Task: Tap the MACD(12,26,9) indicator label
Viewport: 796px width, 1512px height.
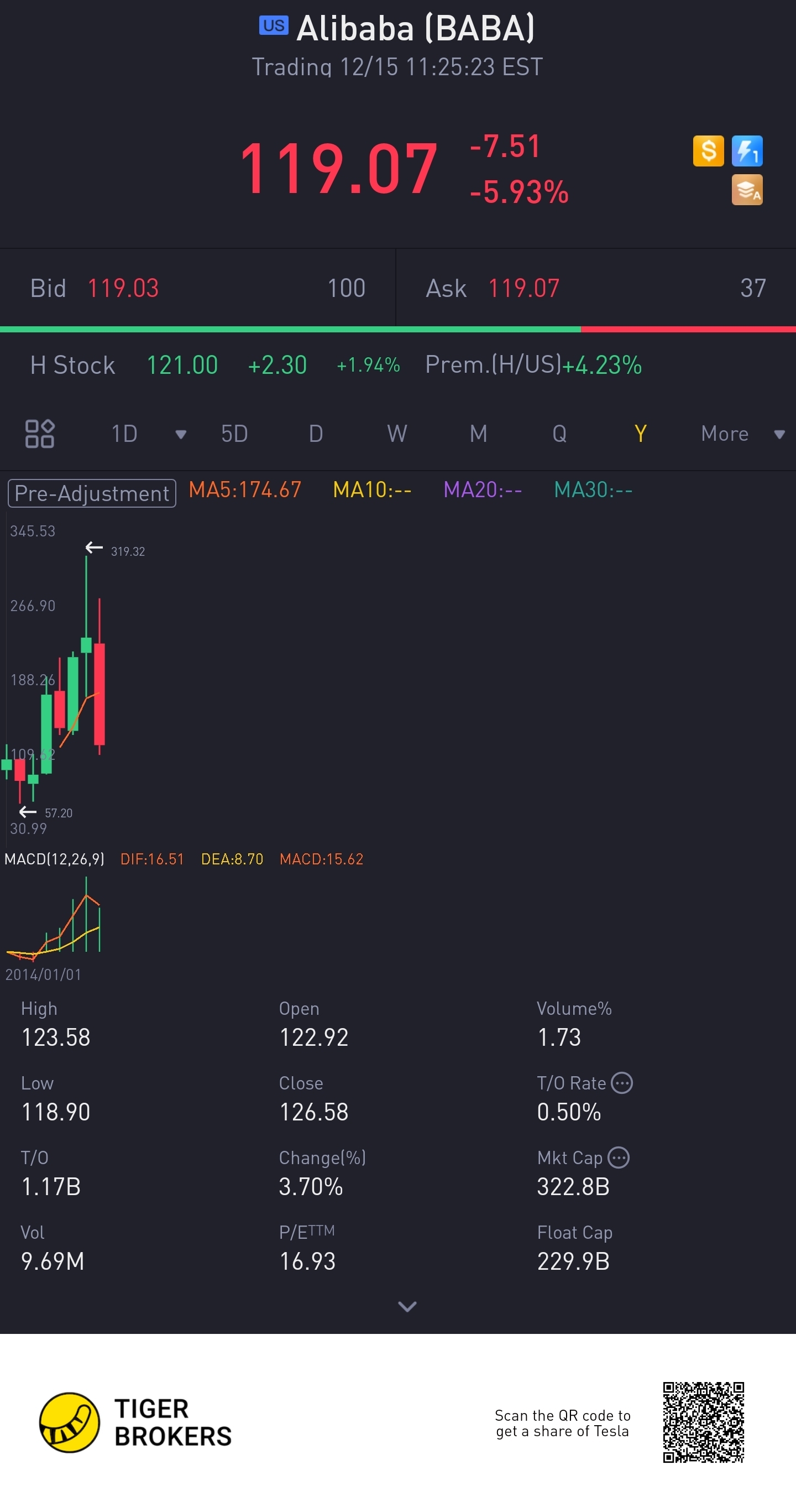Action: (55, 859)
